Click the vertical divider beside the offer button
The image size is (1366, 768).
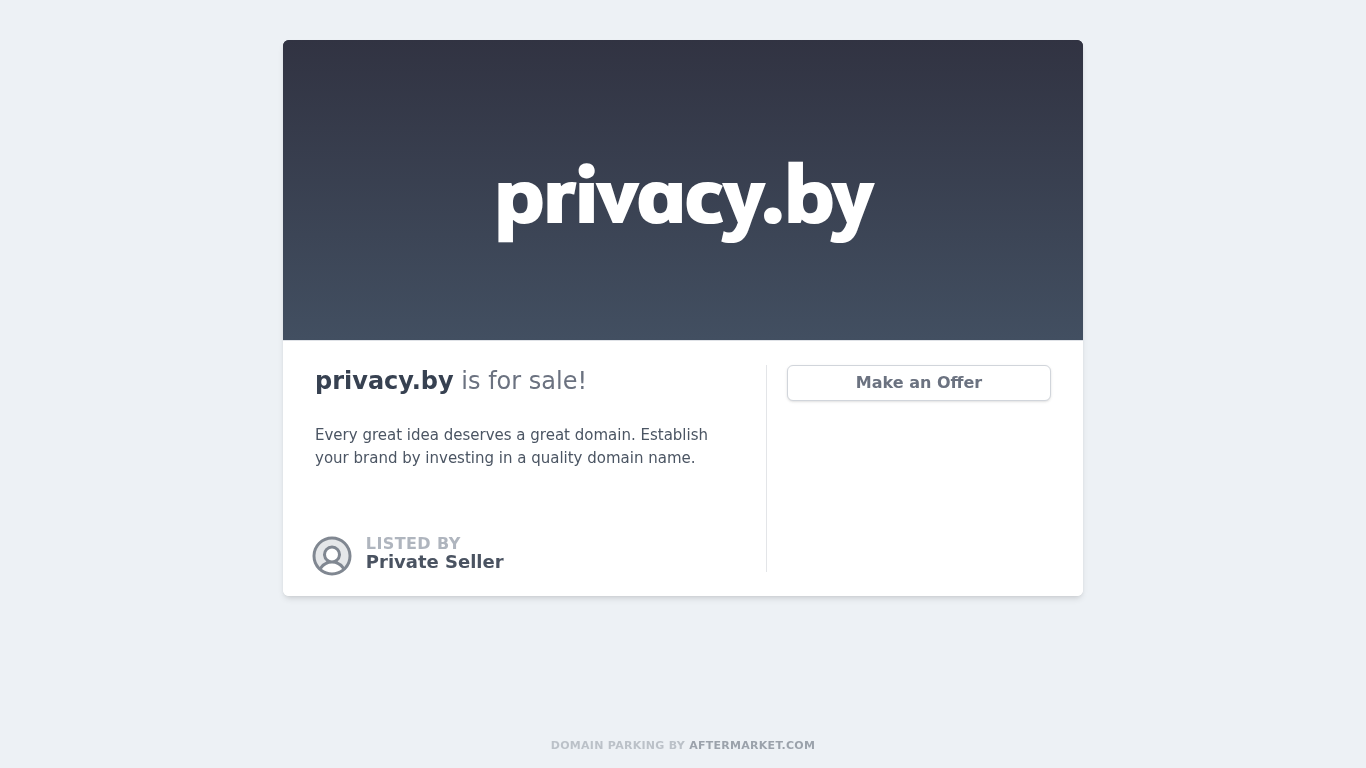[766, 468]
